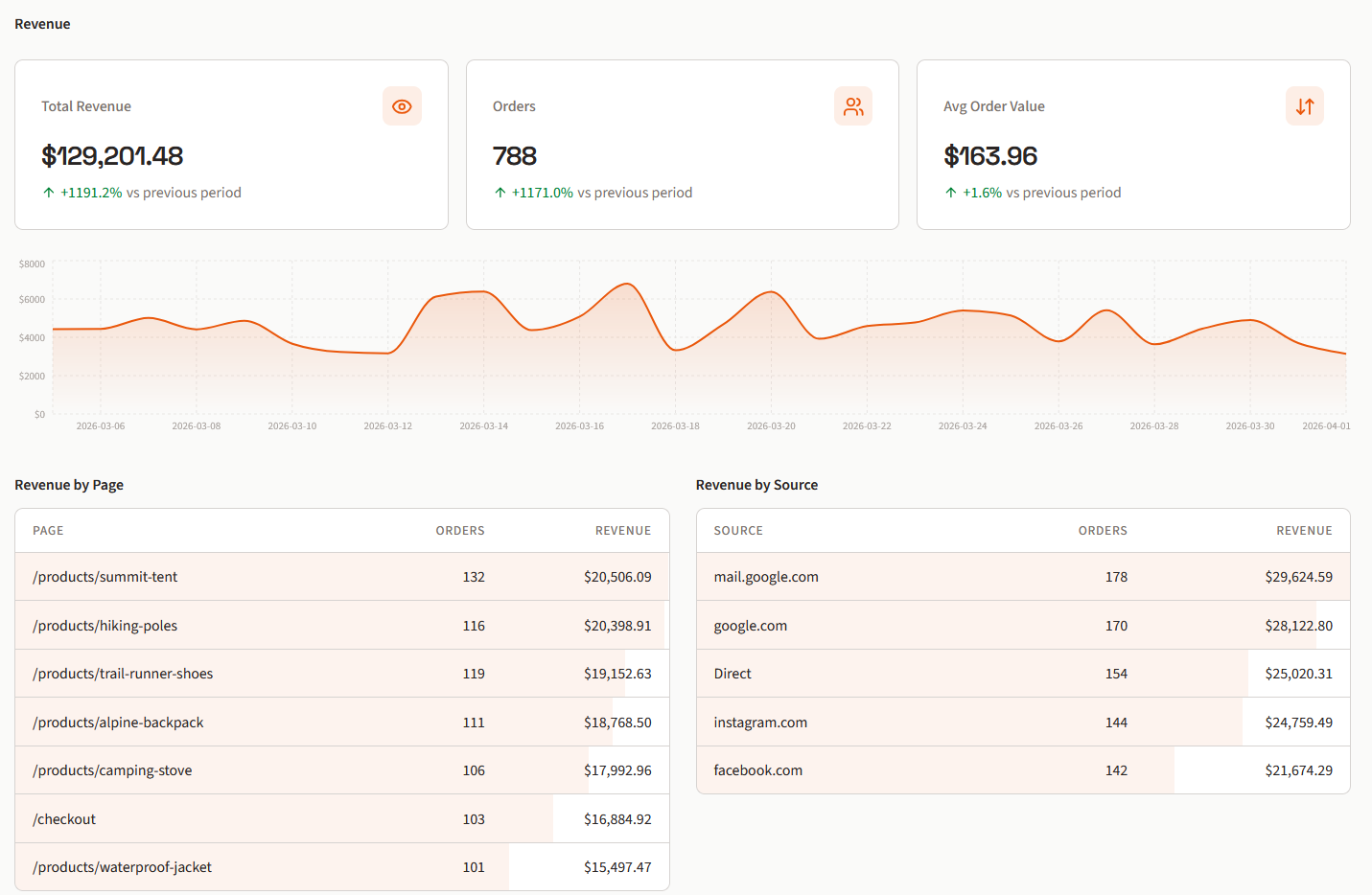Click the PAGE column header
The height and width of the screenshot is (895, 1372).
[x=48, y=530]
